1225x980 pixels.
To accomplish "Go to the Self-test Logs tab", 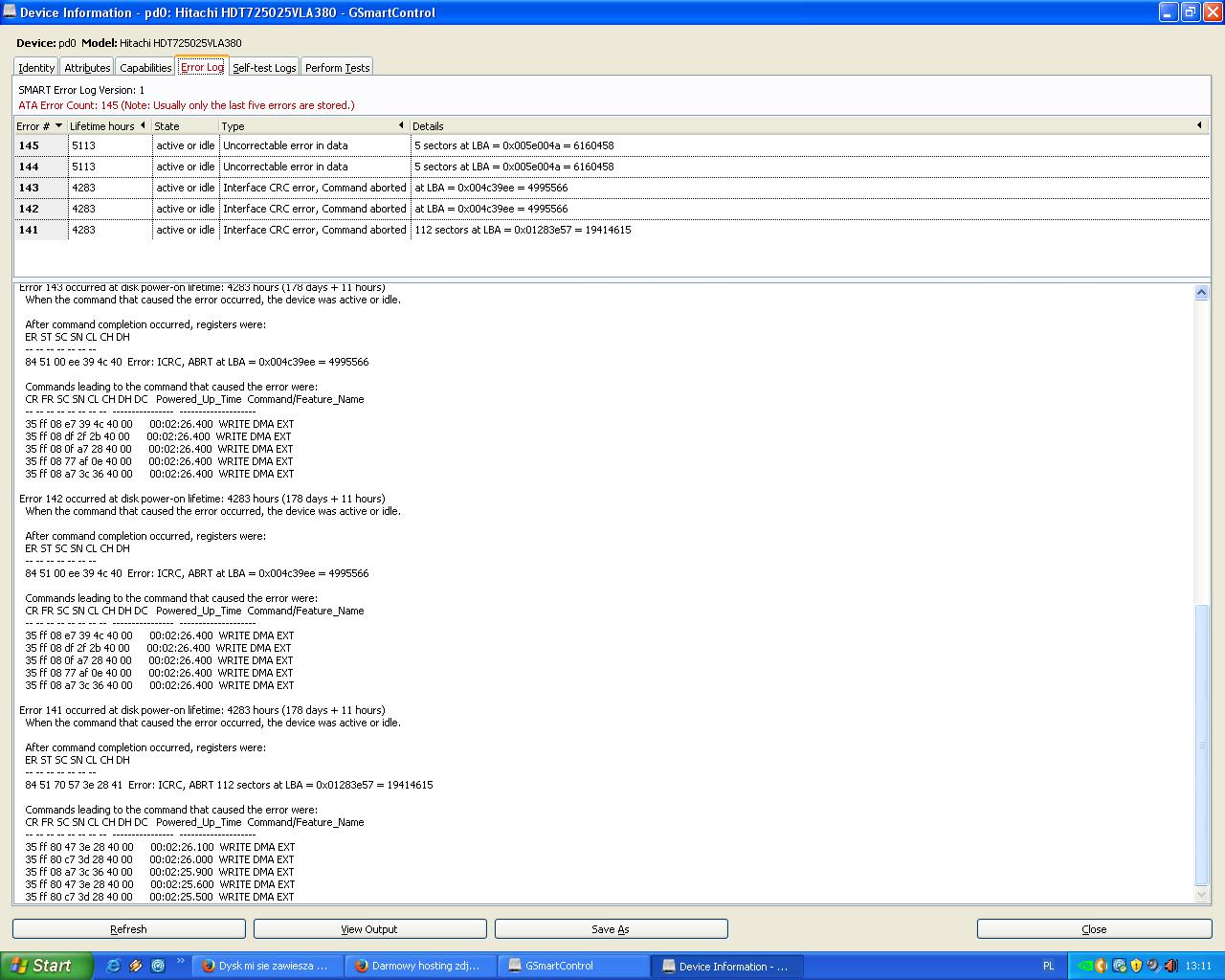I will pos(264,68).
